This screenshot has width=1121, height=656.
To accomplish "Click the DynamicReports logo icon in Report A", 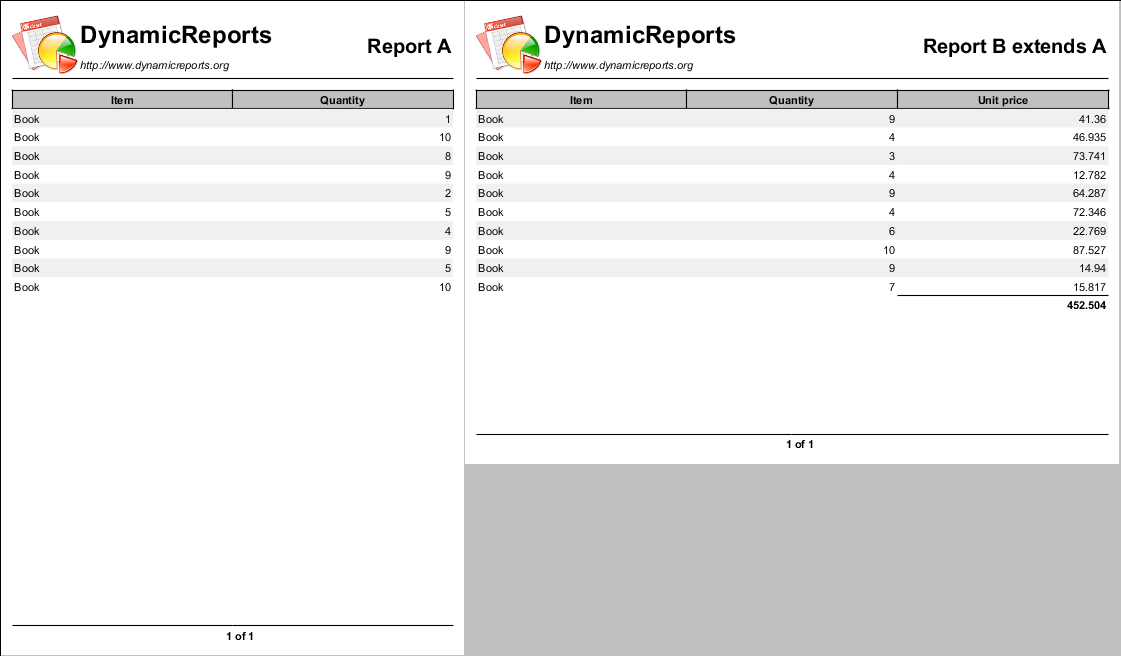I will (44, 44).
